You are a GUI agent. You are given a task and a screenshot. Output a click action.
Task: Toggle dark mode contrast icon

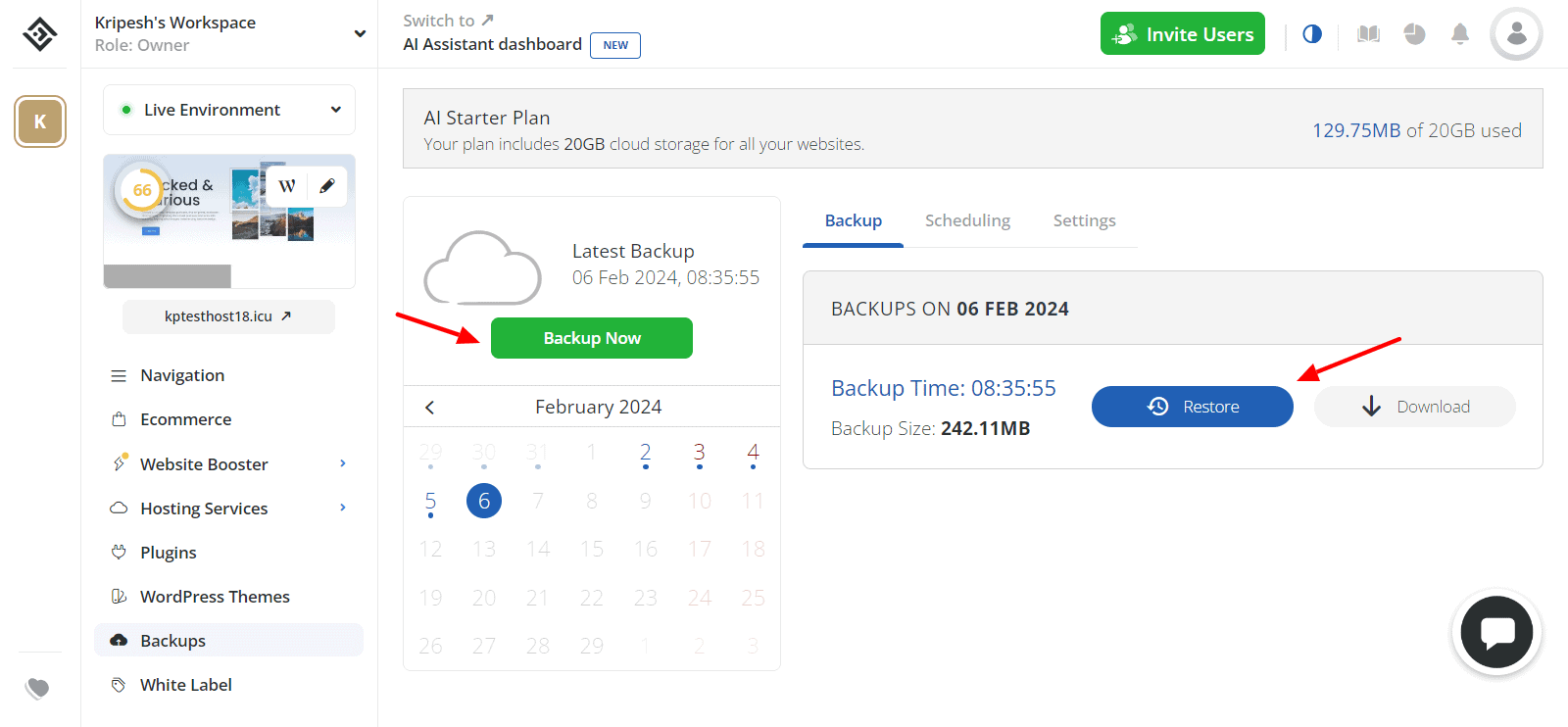(x=1312, y=34)
